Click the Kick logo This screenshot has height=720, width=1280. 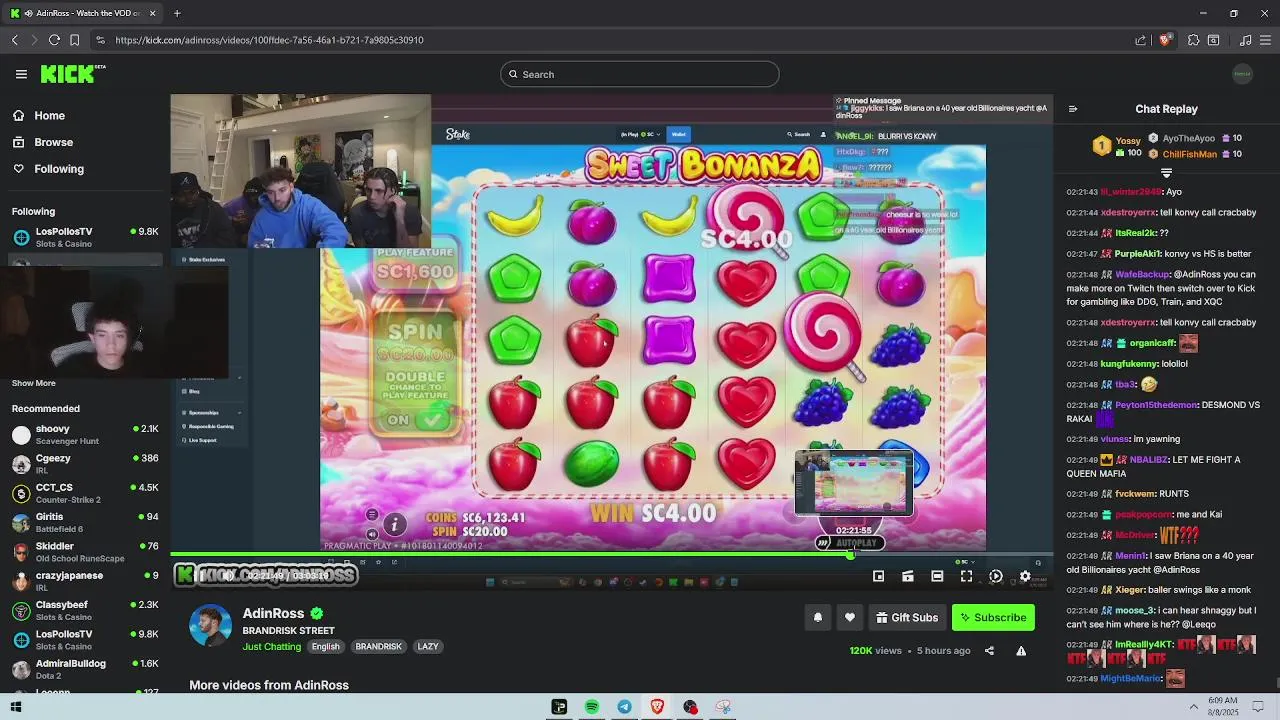point(72,74)
